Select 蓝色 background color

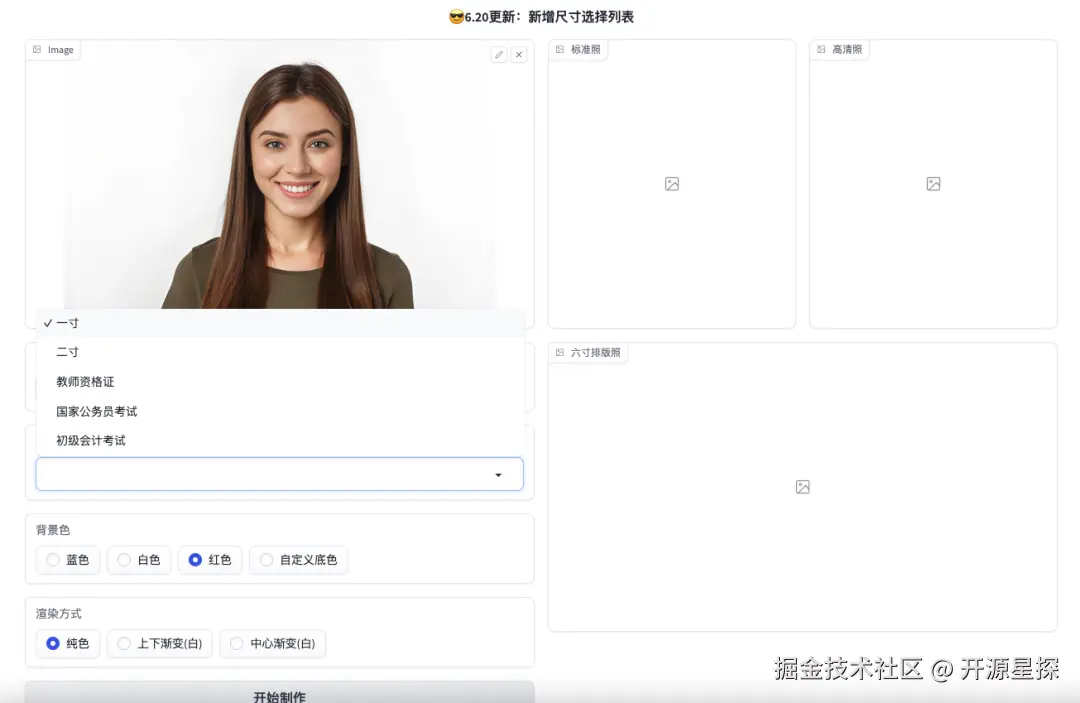point(68,560)
